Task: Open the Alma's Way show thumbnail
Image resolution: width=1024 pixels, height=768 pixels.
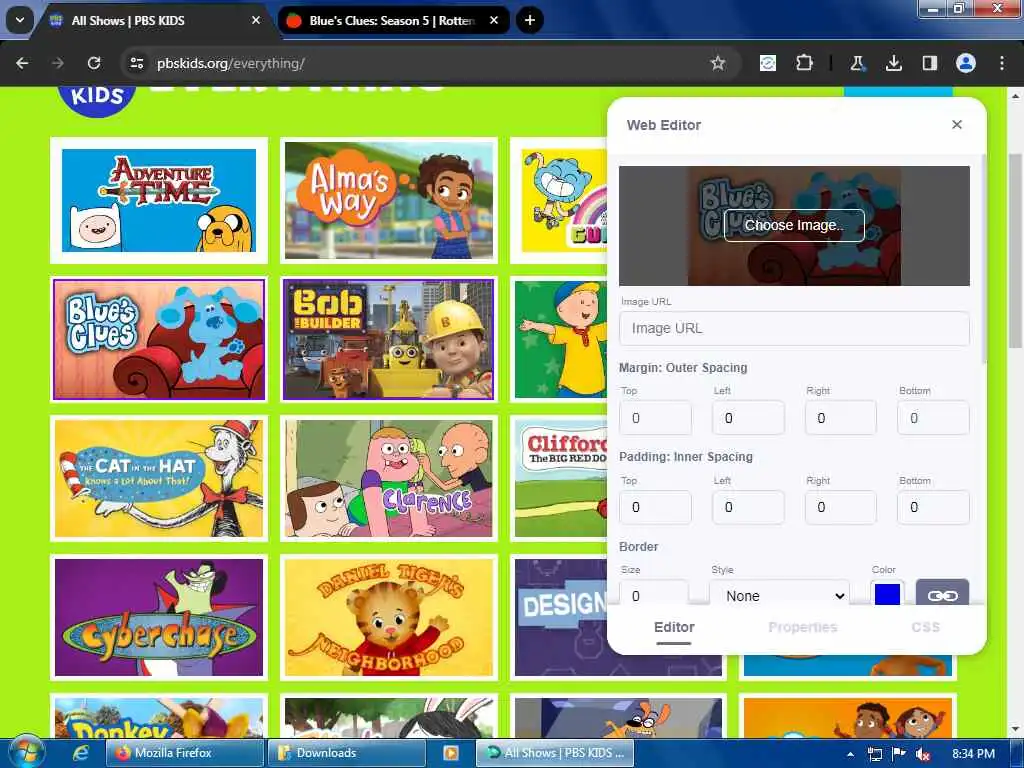Action: 389,200
